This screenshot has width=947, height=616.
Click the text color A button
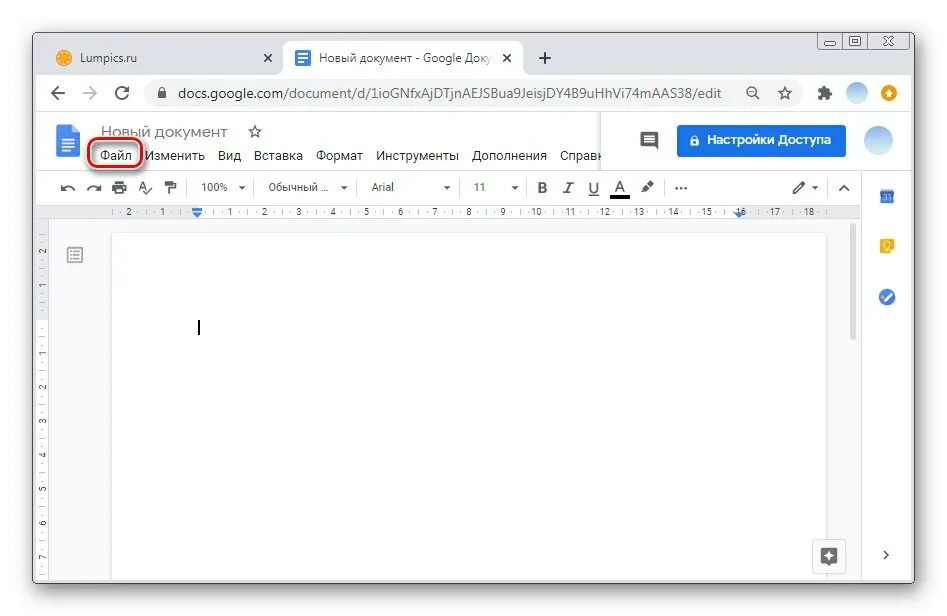620,188
